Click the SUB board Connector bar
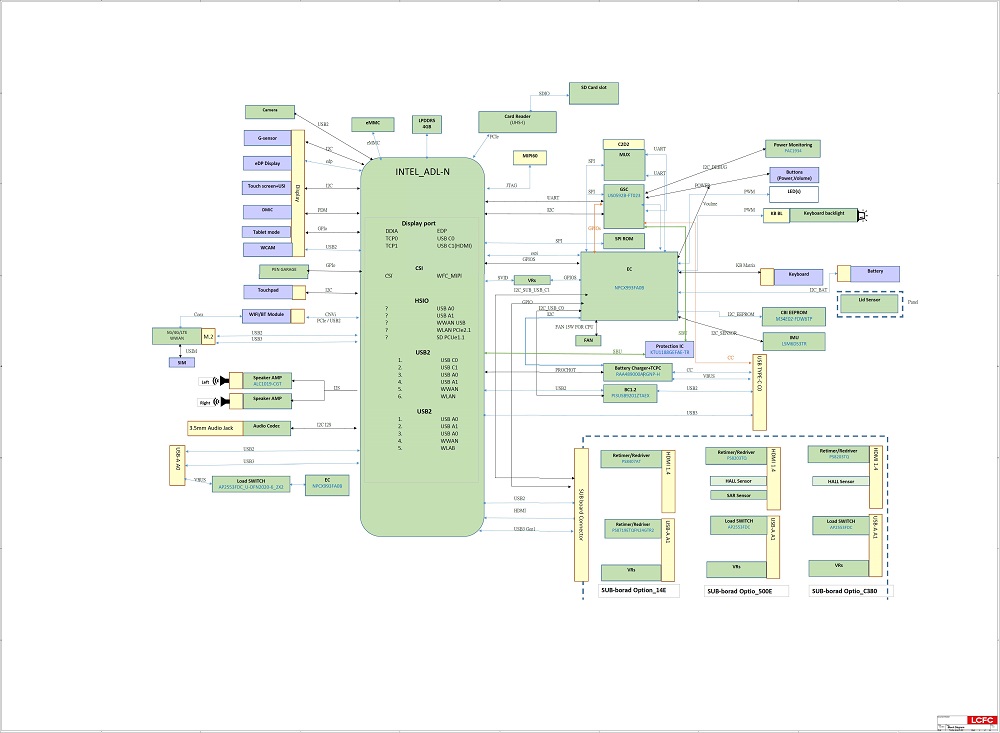The width and height of the screenshot is (1000, 733). tap(581, 515)
